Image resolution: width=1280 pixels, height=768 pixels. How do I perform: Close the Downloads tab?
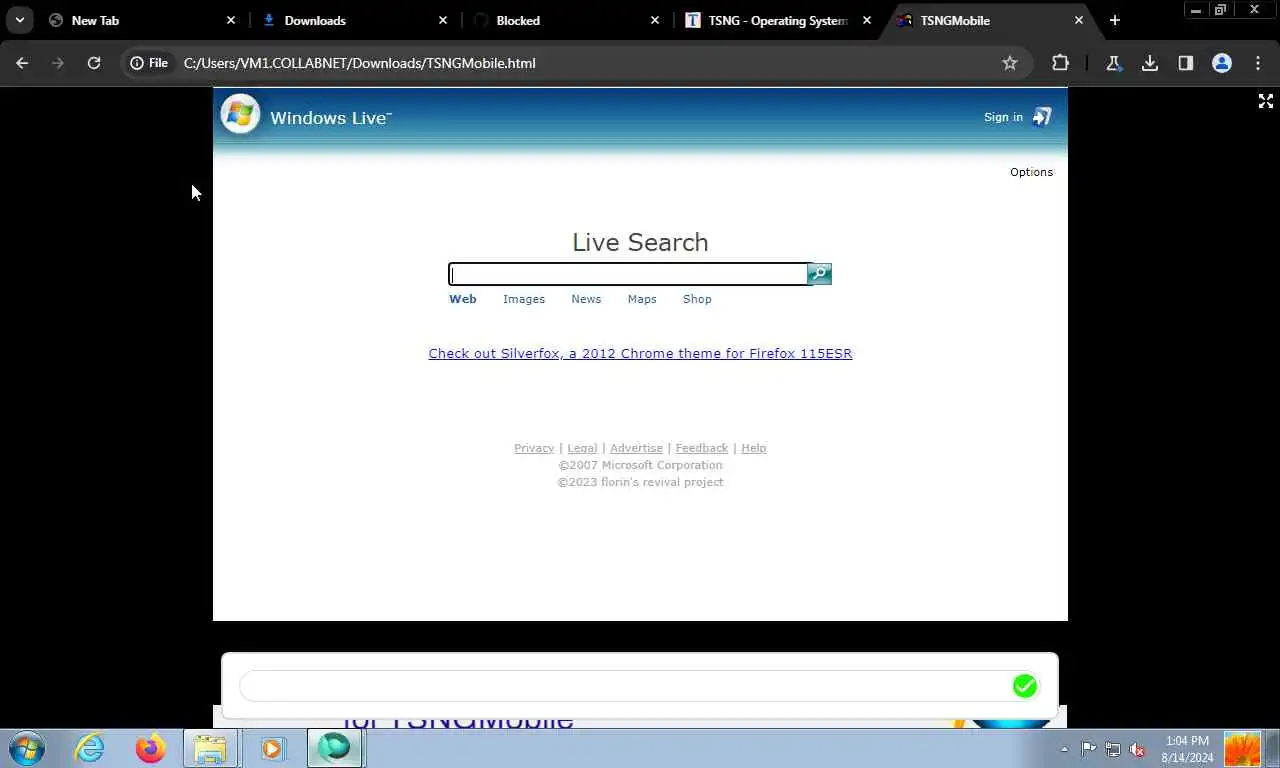[x=443, y=20]
